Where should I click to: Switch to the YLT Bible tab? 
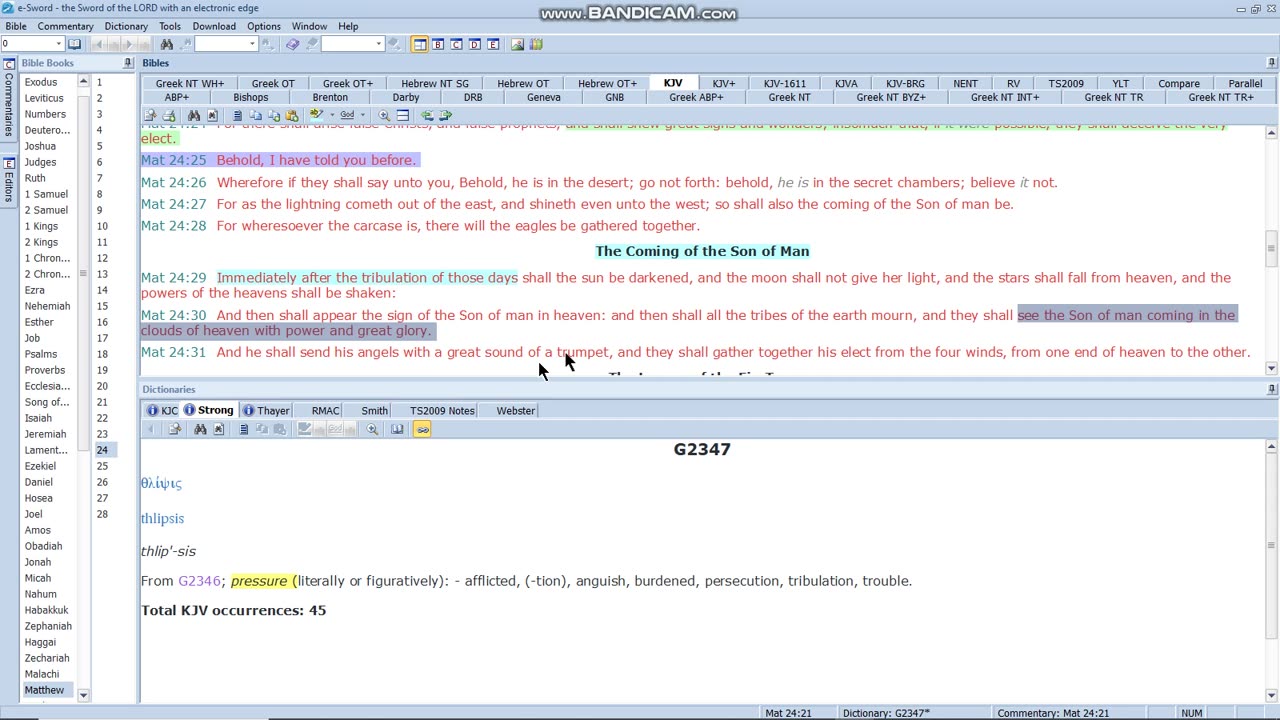[1120, 84]
